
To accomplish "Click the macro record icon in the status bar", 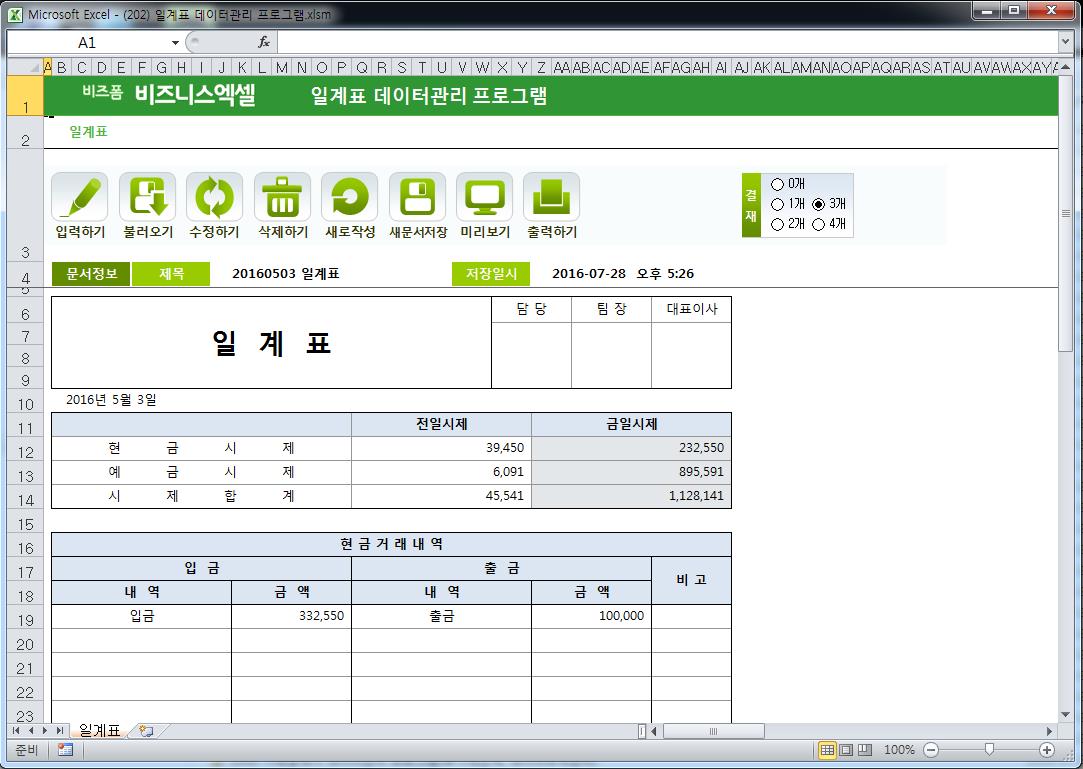I will pos(66,750).
